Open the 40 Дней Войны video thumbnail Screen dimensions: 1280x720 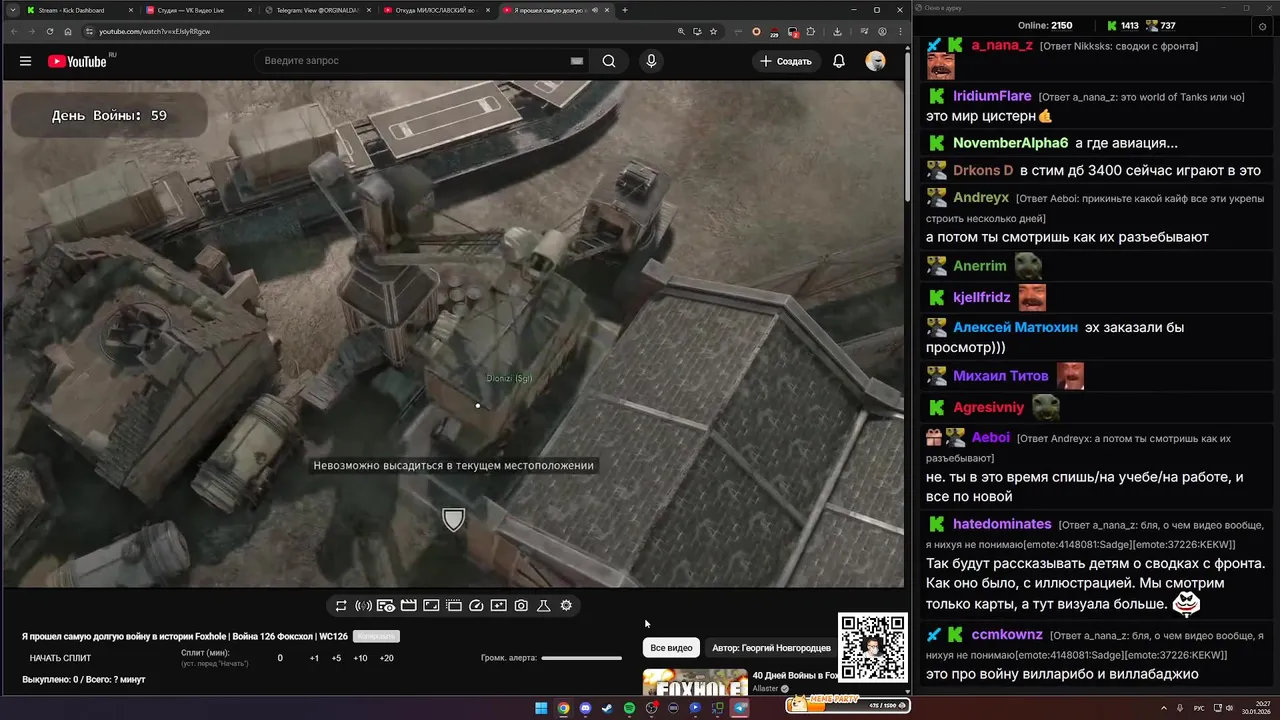point(695,682)
